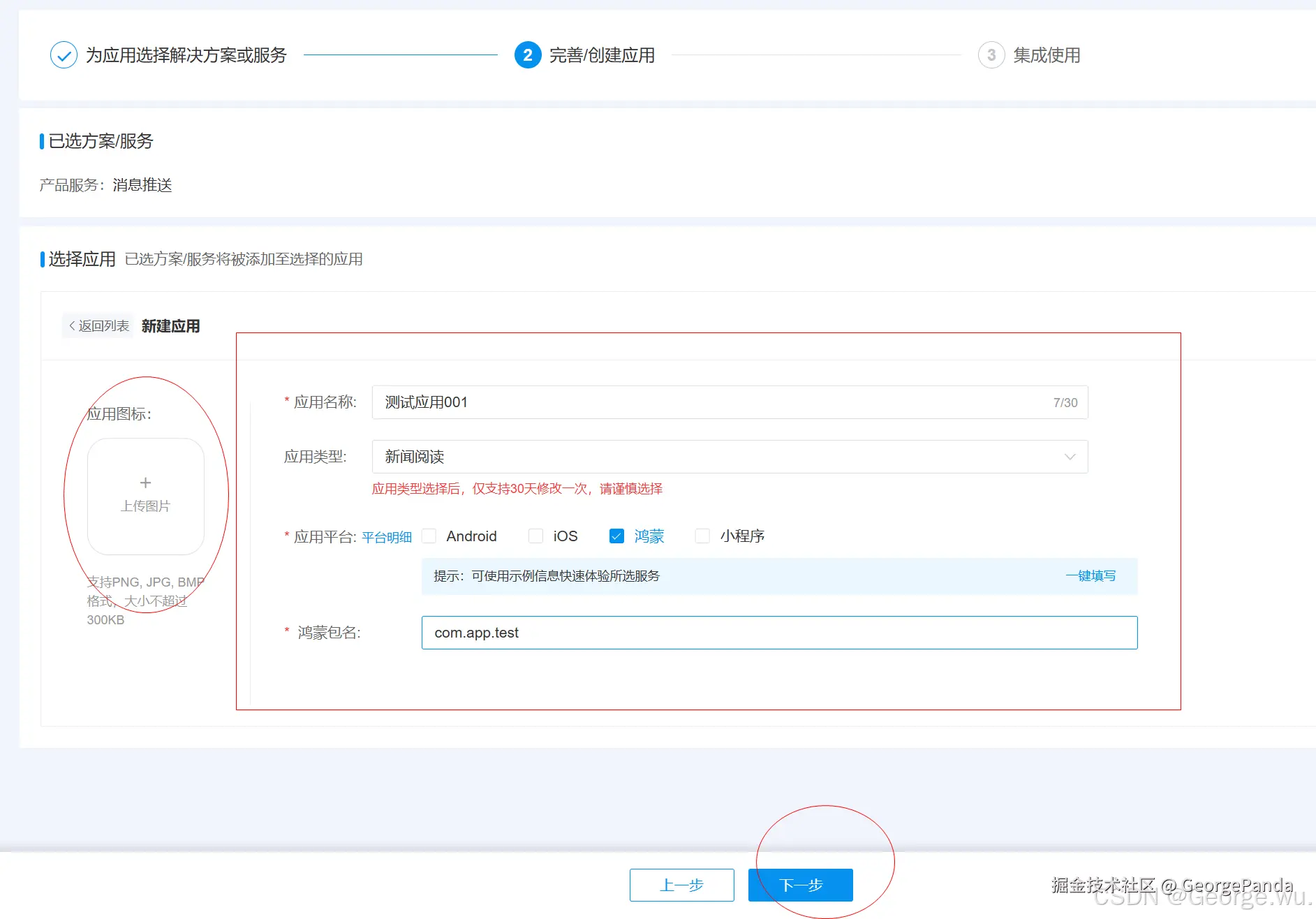Enable the Android platform checkbox

coord(429,536)
